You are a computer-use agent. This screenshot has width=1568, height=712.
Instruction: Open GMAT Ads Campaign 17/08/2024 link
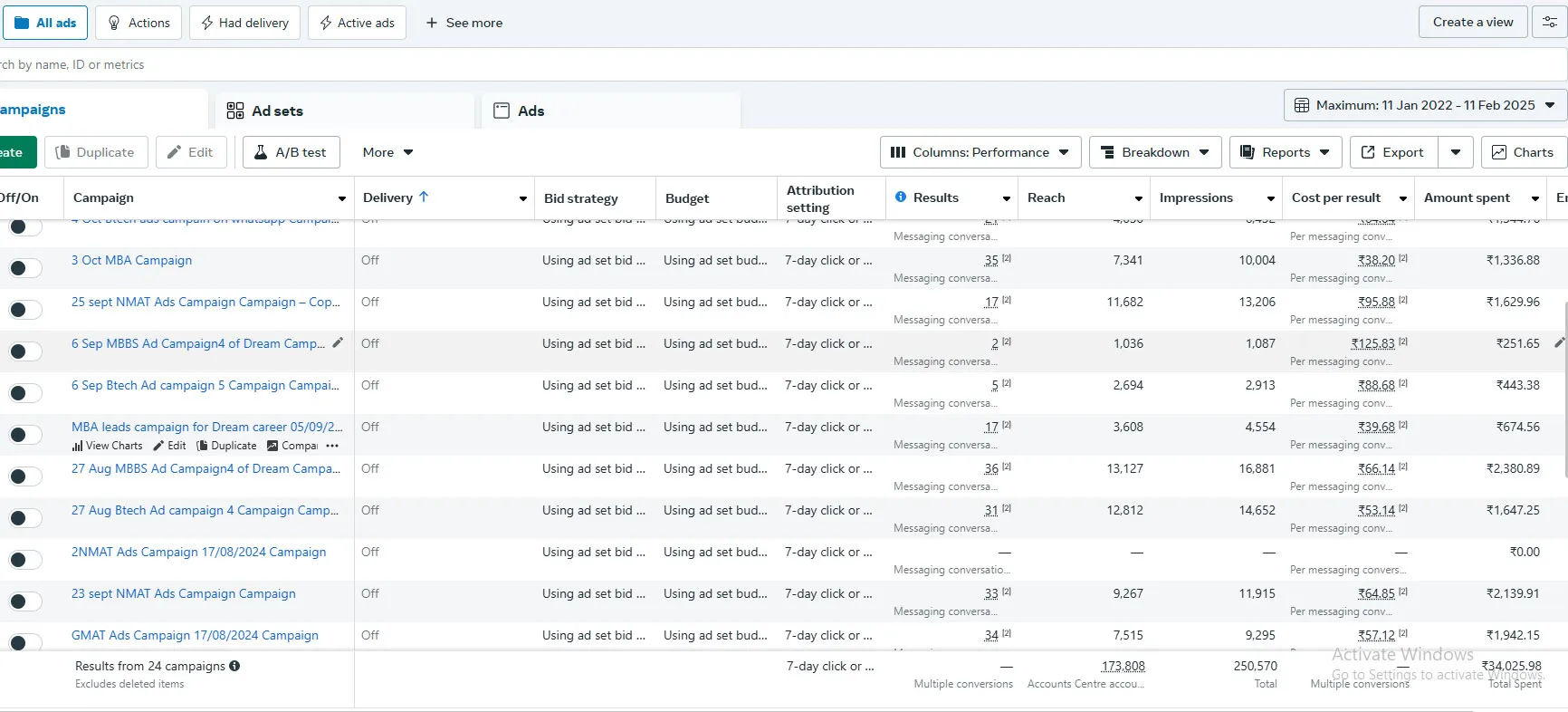point(195,635)
